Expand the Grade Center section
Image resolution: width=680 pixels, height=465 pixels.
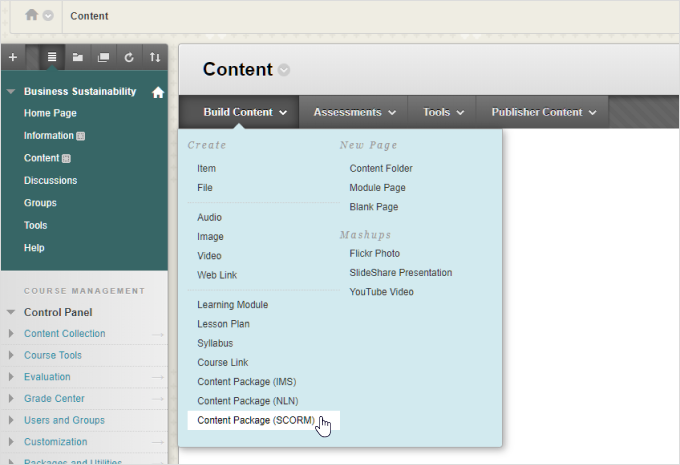11,399
